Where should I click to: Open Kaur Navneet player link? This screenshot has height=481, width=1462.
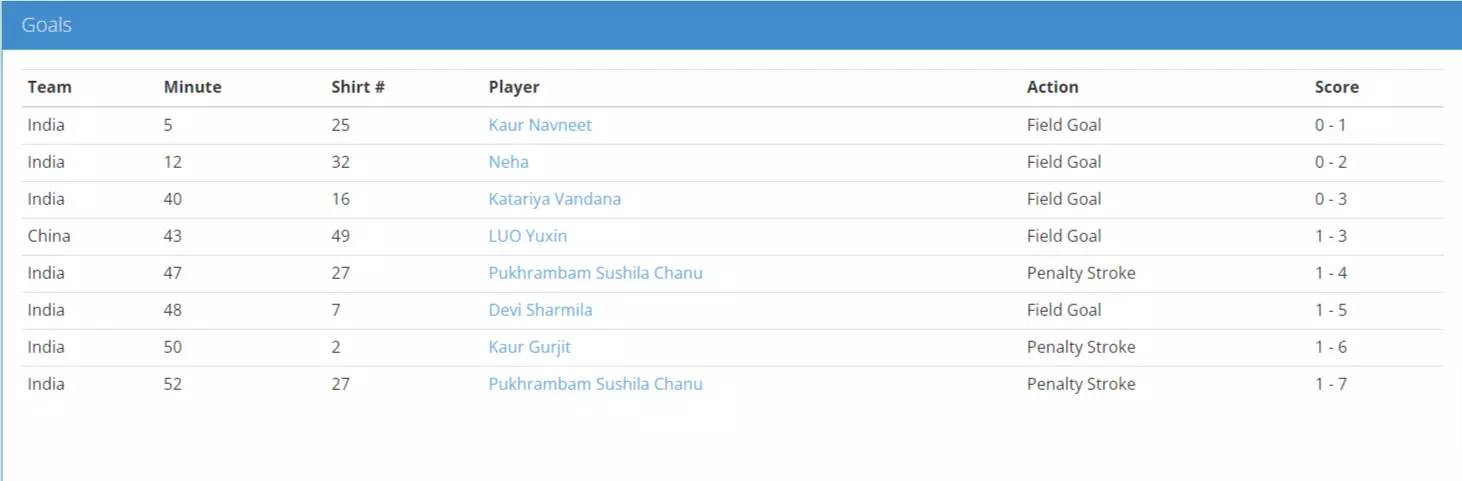click(x=540, y=125)
